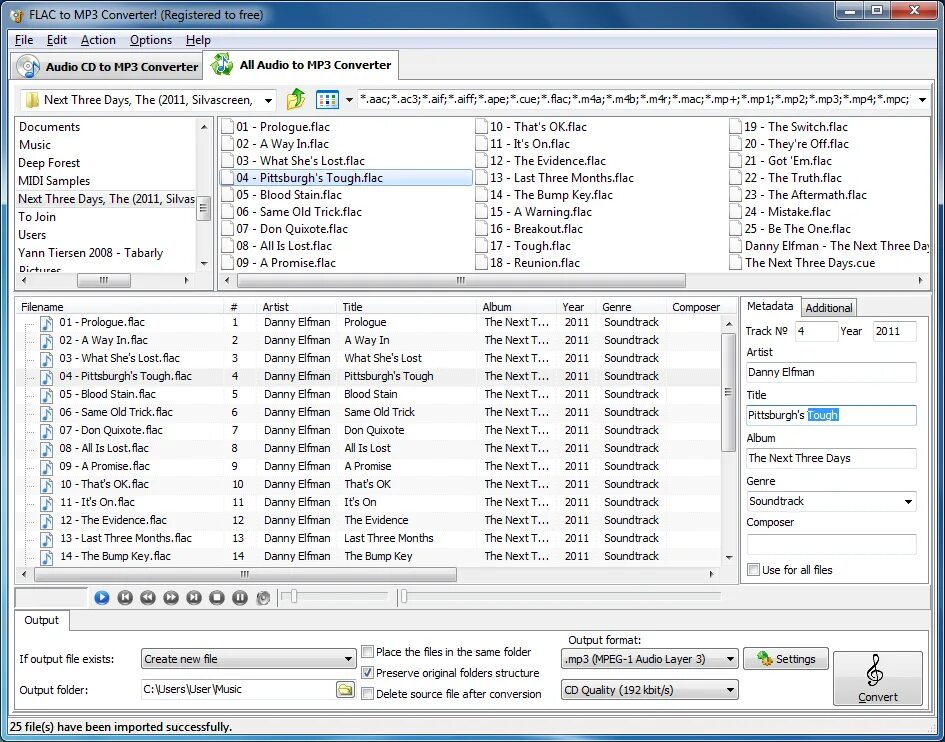This screenshot has width=945, height=742.
Task: Select the Output tab
Action: (42, 620)
